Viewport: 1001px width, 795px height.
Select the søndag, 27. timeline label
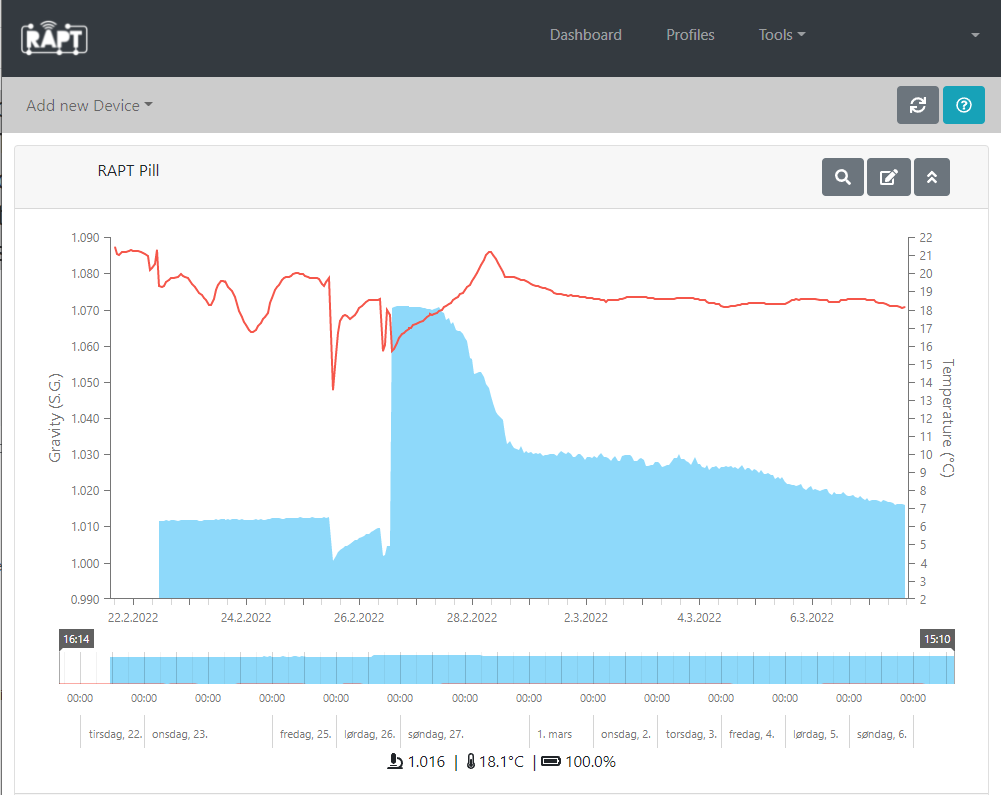pos(435,734)
